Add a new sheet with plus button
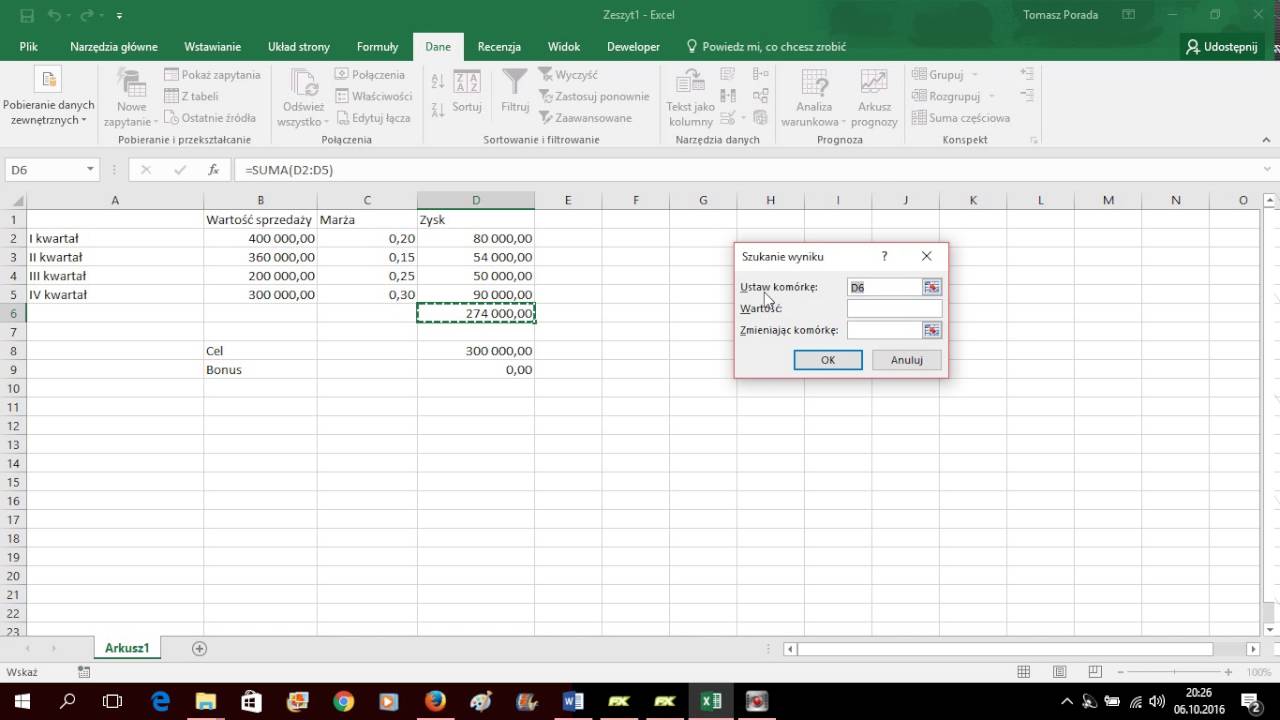 pos(199,648)
